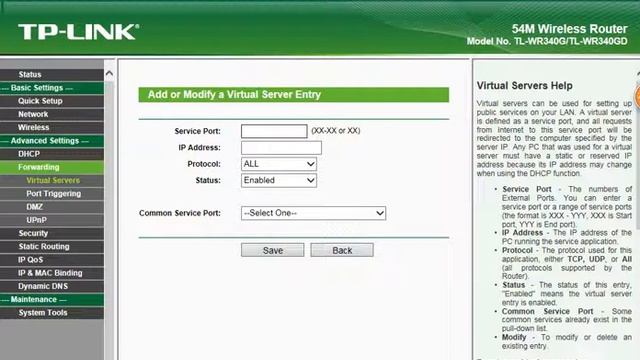Click the Advanced Settings section header
This screenshot has width=640, height=360.
coord(52,141)
